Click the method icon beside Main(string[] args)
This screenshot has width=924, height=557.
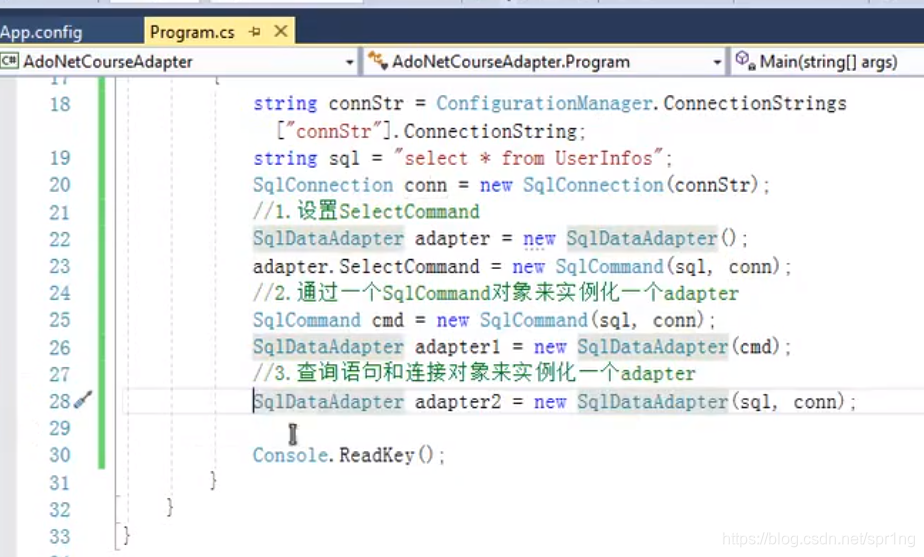(x=745, y=61)
